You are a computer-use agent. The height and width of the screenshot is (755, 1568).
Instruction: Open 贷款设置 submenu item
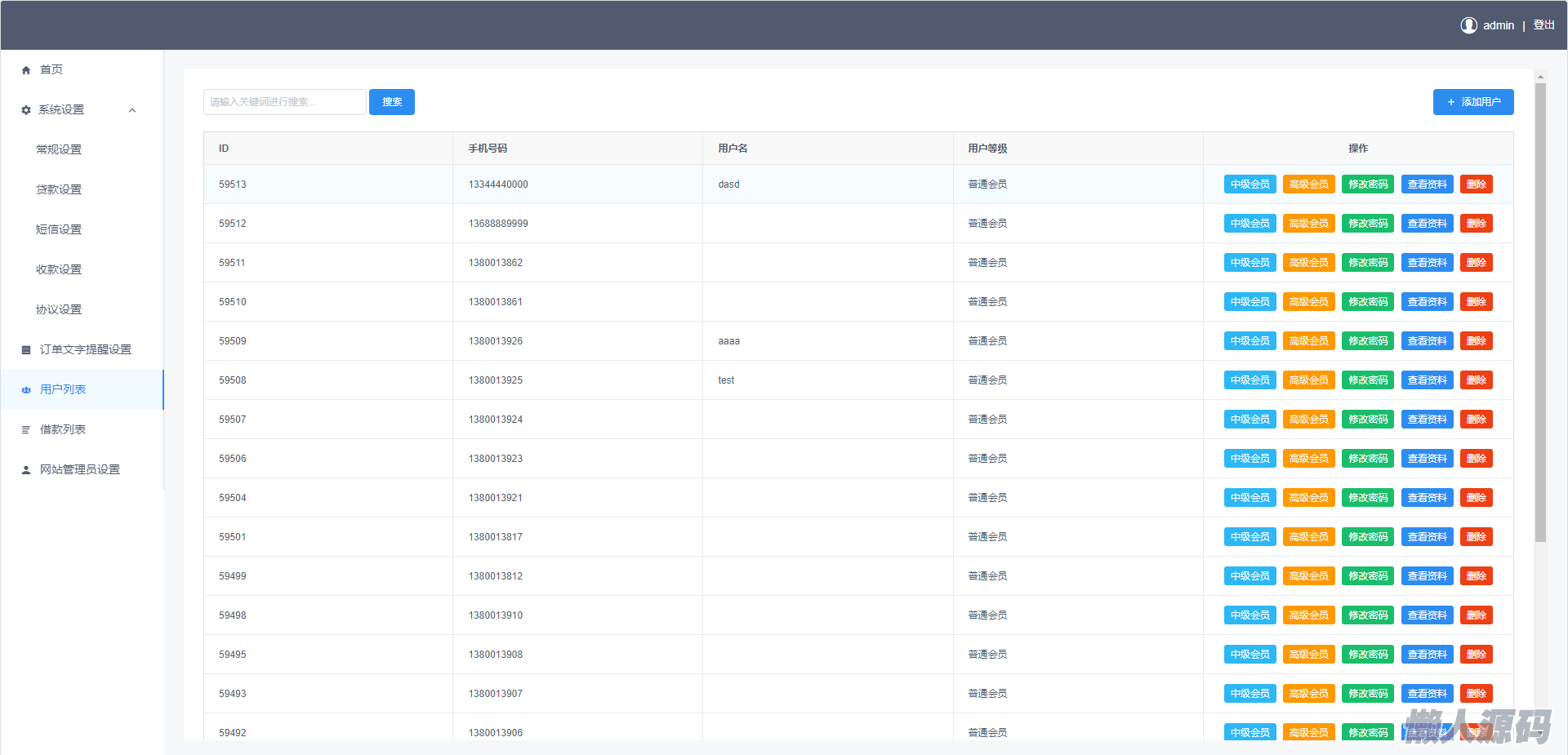tap(59, 189)
